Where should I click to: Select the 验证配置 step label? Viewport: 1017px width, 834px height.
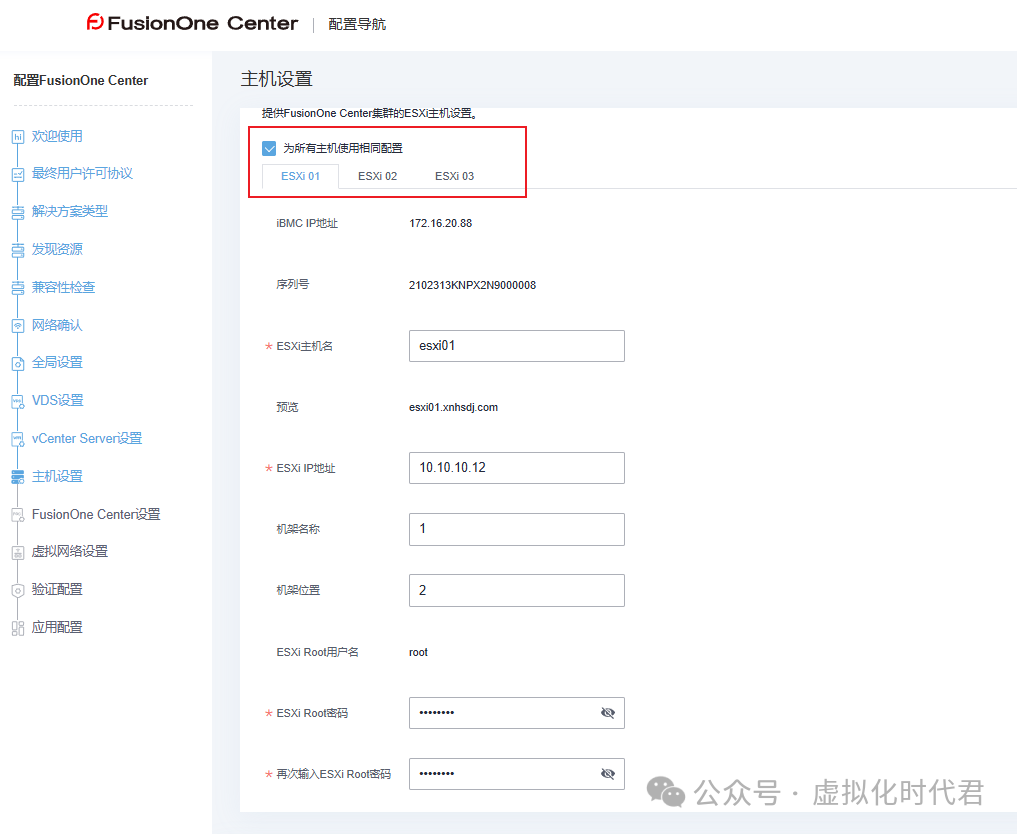click(57, 590)
